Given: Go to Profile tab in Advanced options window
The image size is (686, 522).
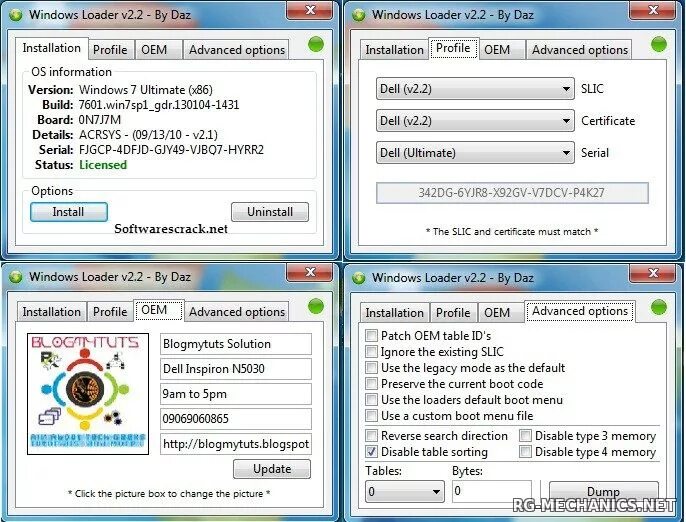Looking at the screenshot, I should [453, 313].
